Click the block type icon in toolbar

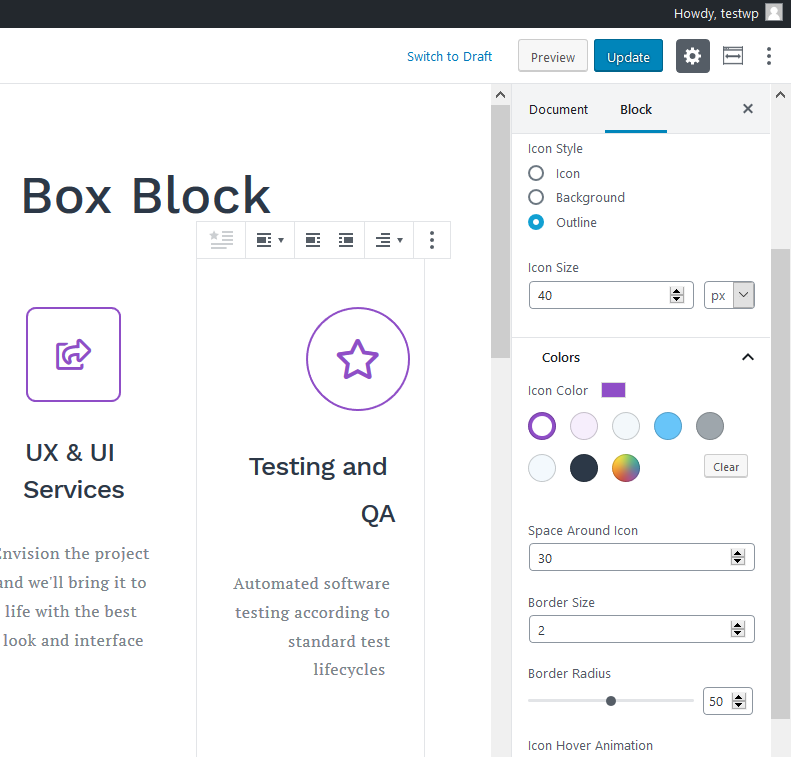click(221, 240)
